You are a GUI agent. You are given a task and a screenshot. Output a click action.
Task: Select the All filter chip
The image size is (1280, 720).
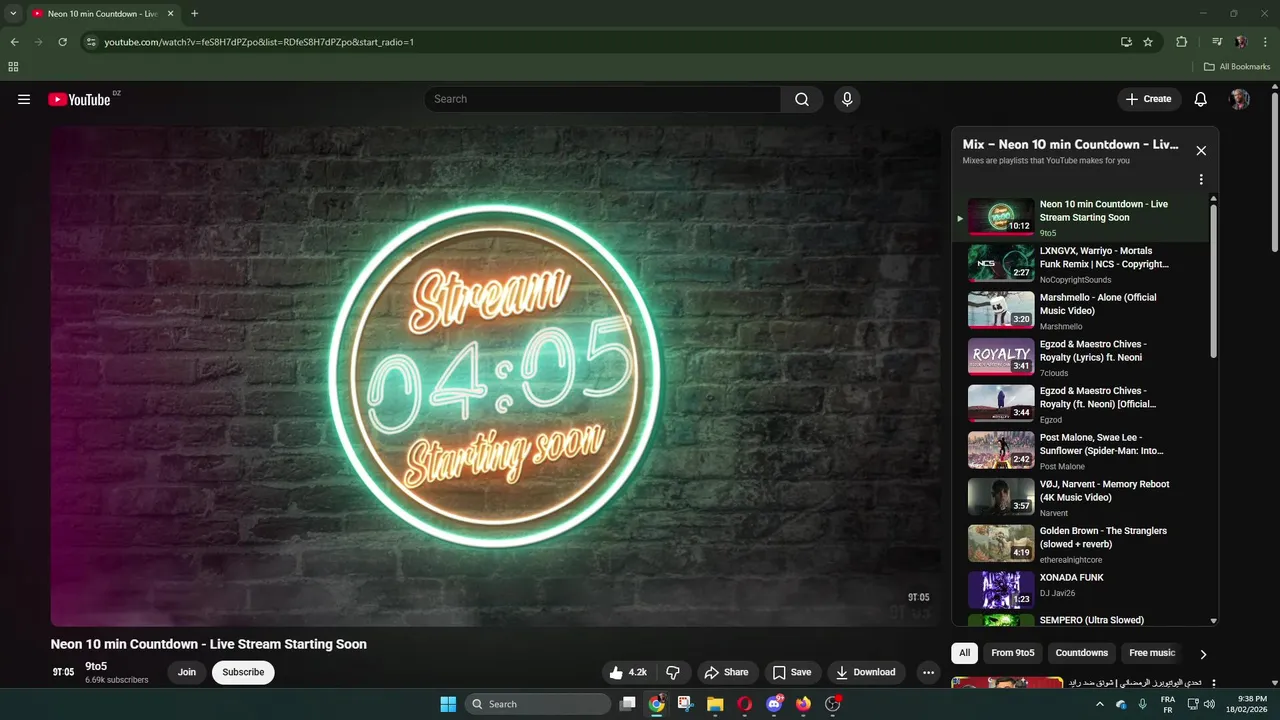(x=964, y=653)
